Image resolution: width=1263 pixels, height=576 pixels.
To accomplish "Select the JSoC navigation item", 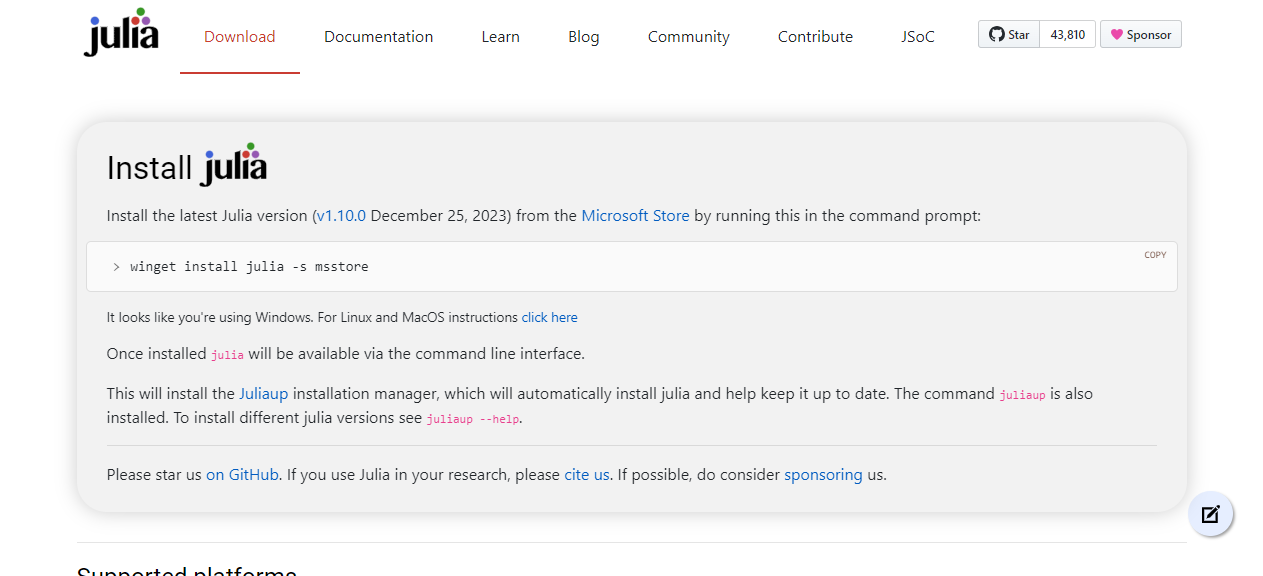I will (917, 37).
